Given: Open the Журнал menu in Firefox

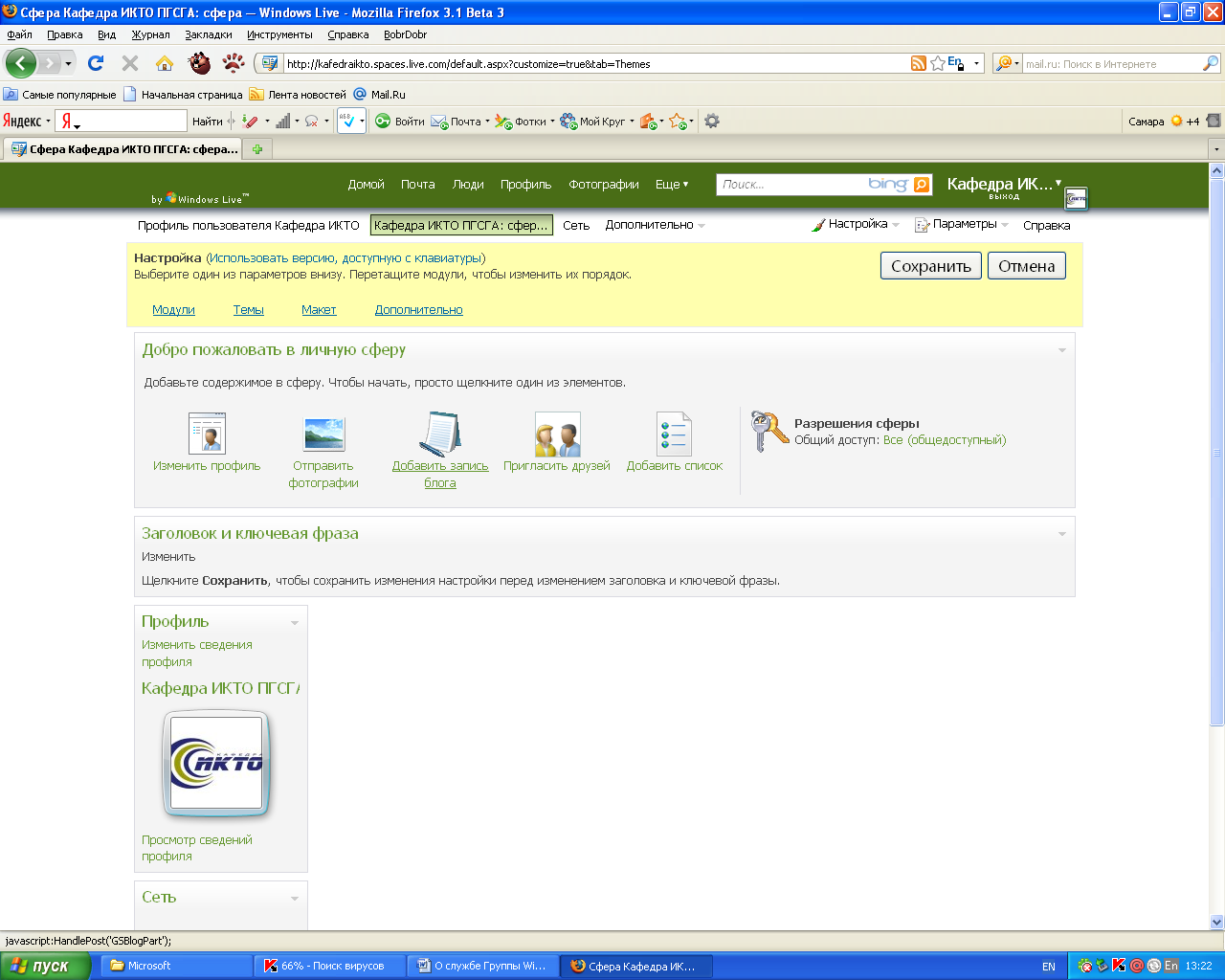Looking at the screenshot, I should click(x=150, y=34).
